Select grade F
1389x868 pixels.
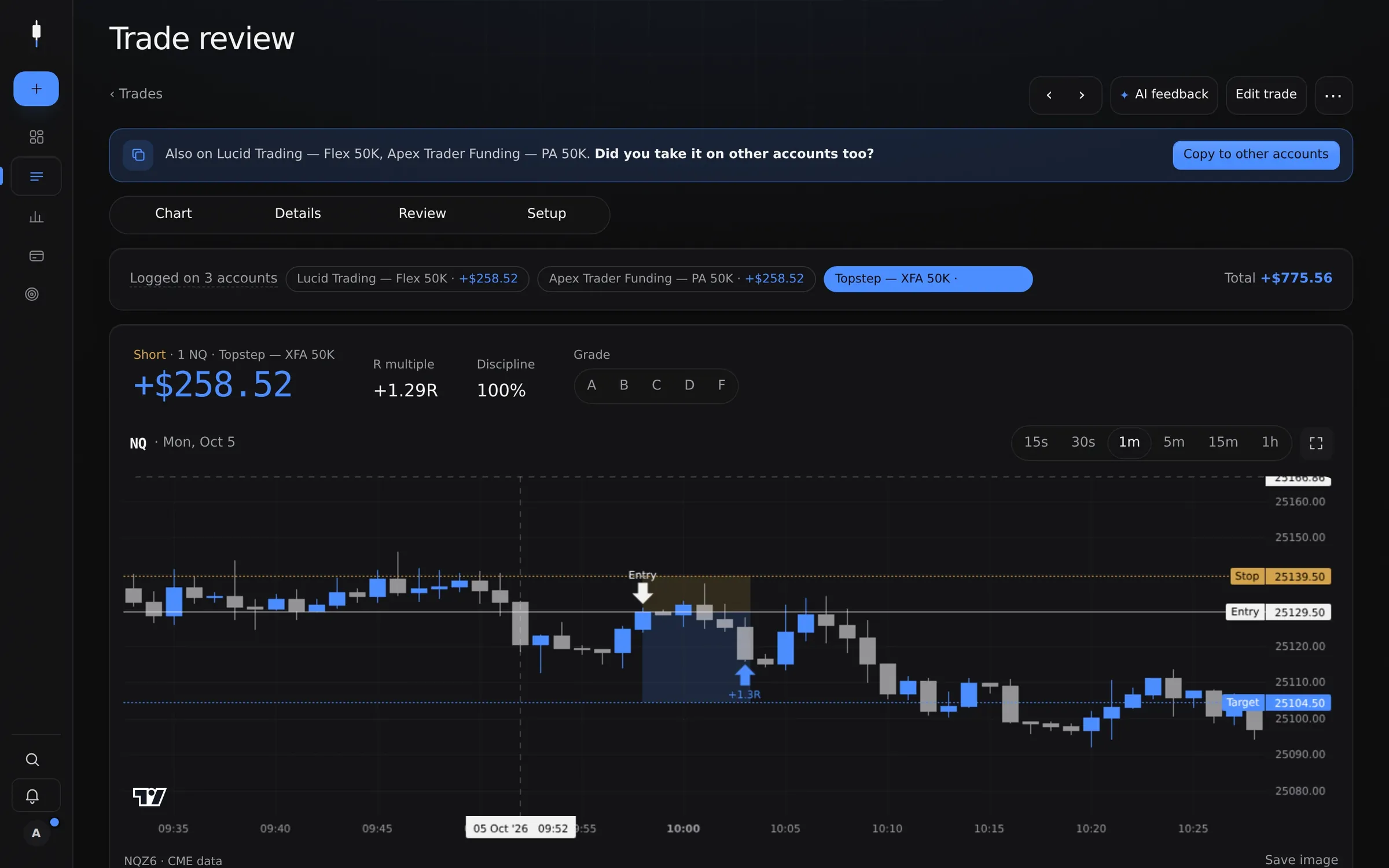click(x=722, y=385)
